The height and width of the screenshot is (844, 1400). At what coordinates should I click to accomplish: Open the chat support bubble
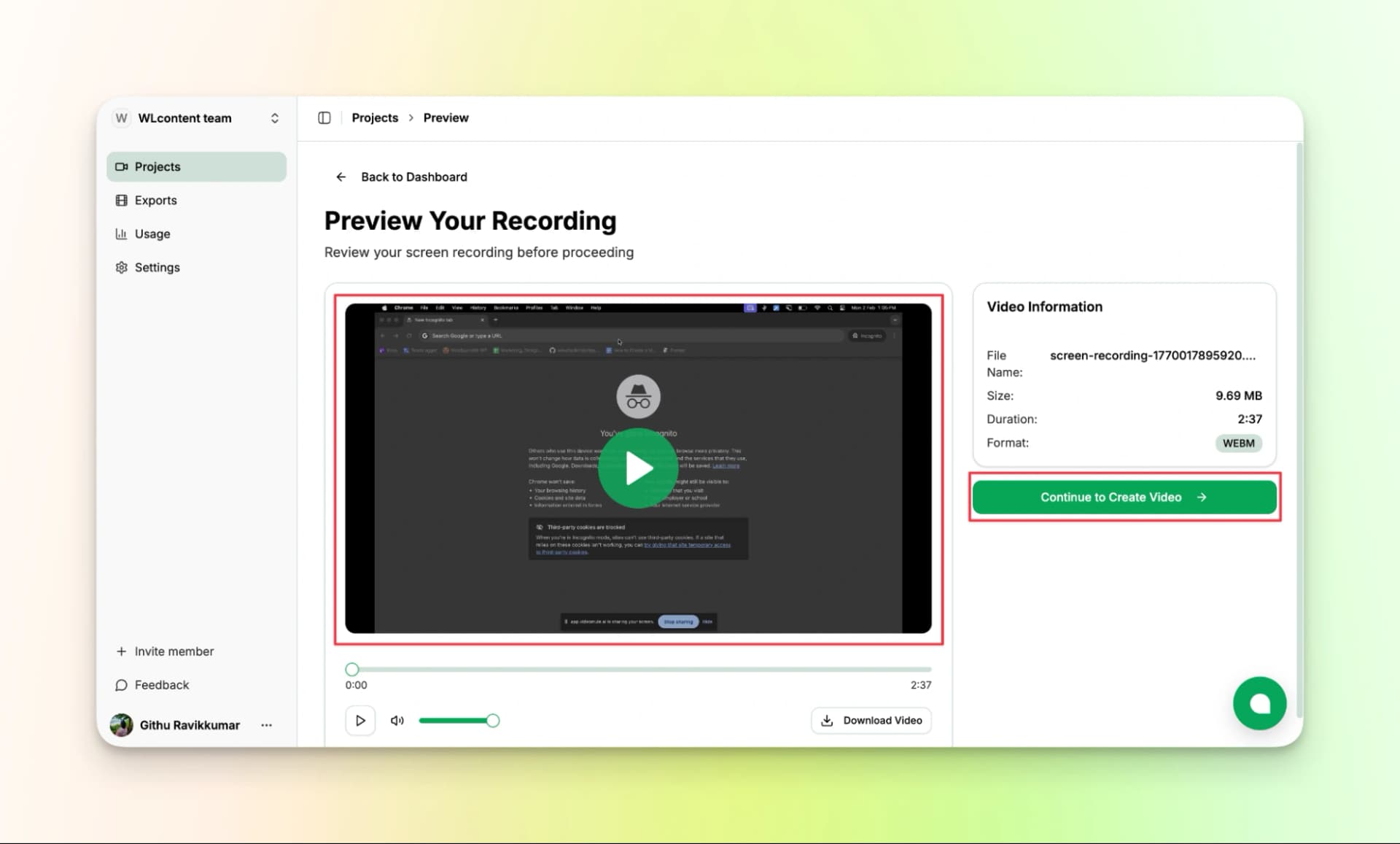pos(1259,702)
